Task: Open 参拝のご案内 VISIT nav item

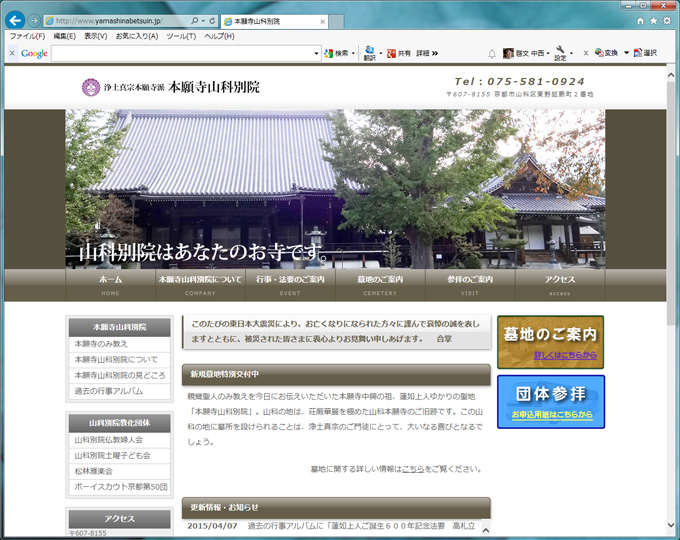Action: coord(470,285)
